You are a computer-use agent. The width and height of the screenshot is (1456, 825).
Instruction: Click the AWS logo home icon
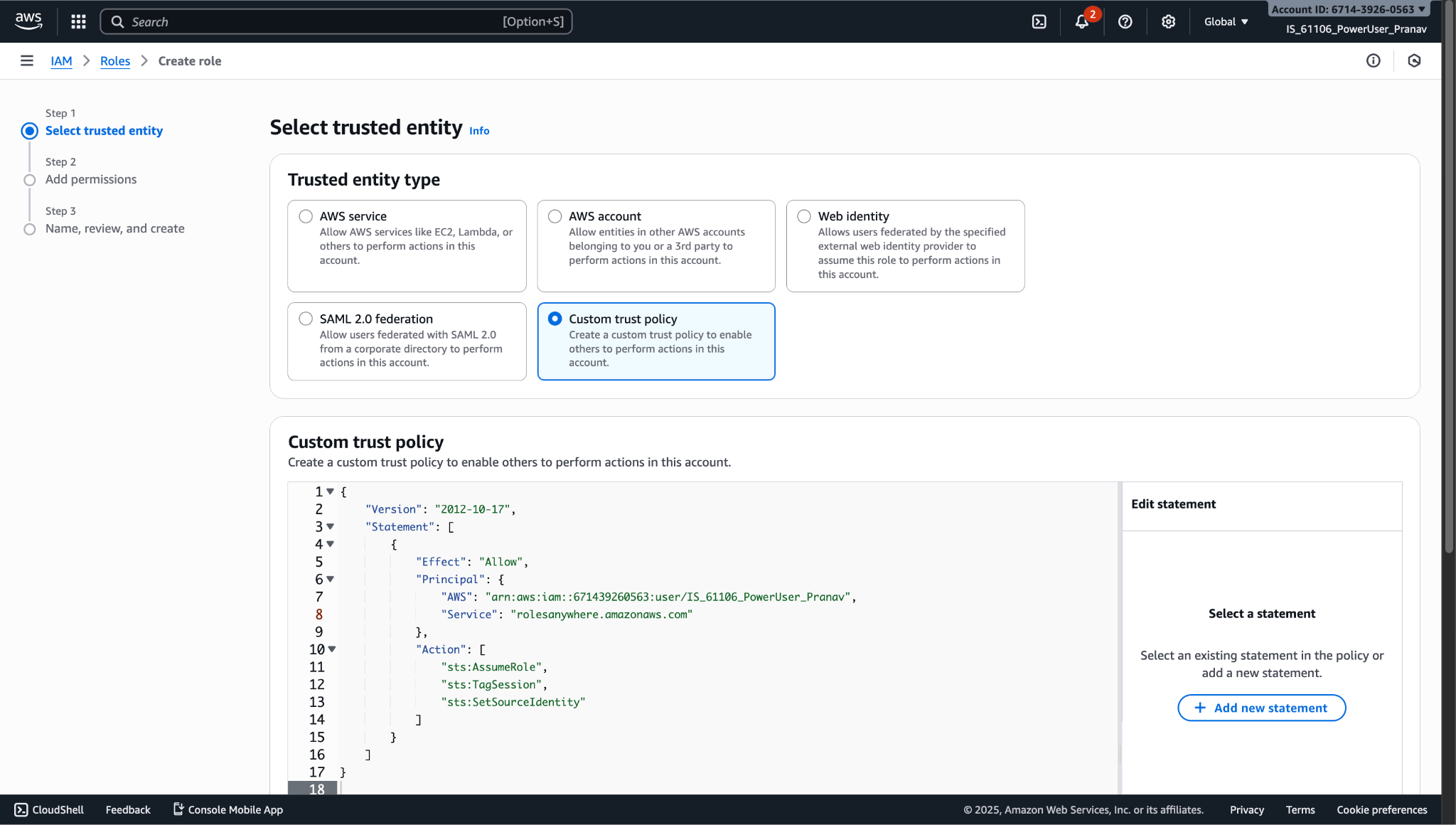click(x=28, y=21)
